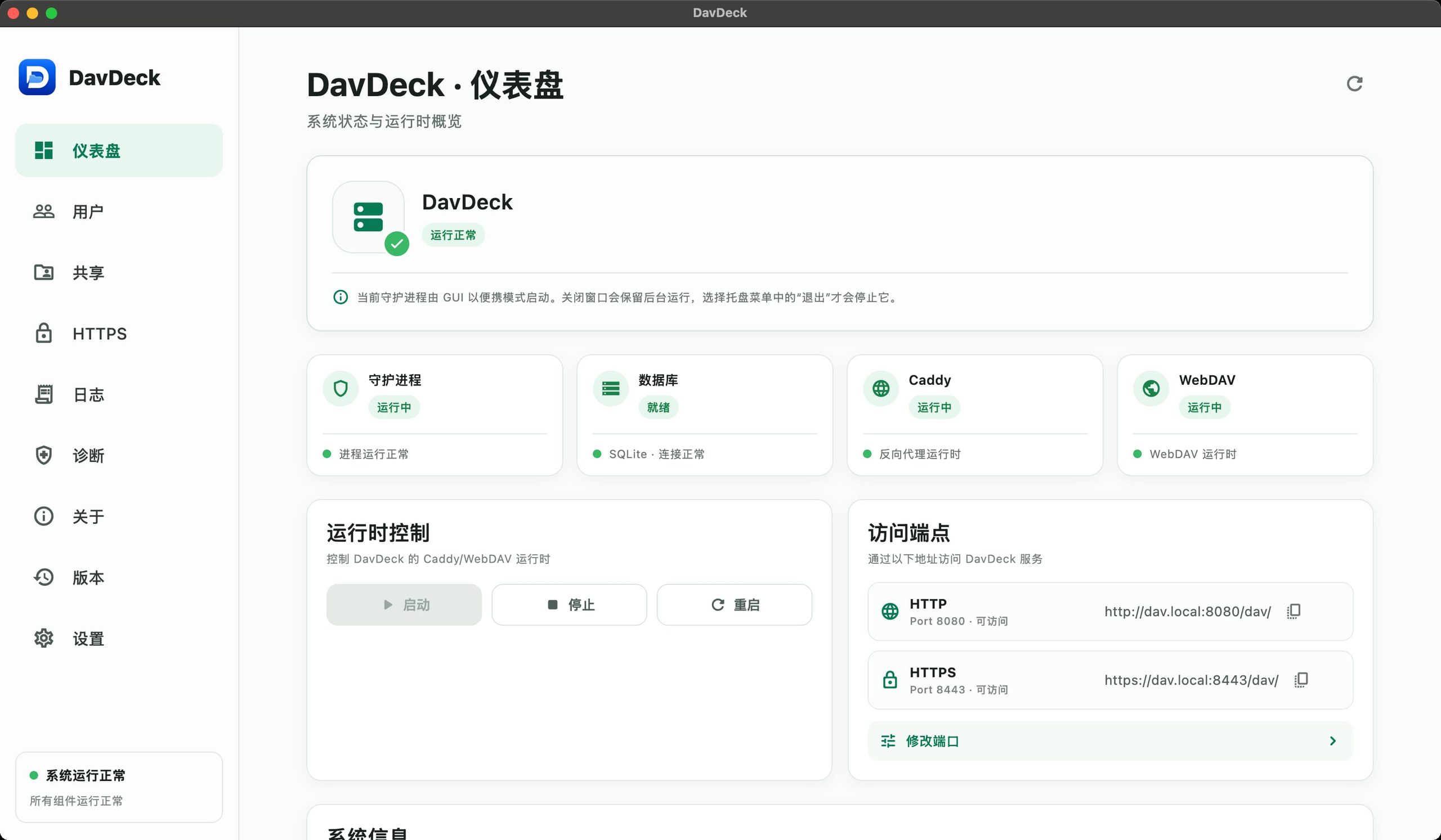Click the dashboard grid icon beside 仪表盘
Screen dimensions: 1441x840
(x=43, y=150)
